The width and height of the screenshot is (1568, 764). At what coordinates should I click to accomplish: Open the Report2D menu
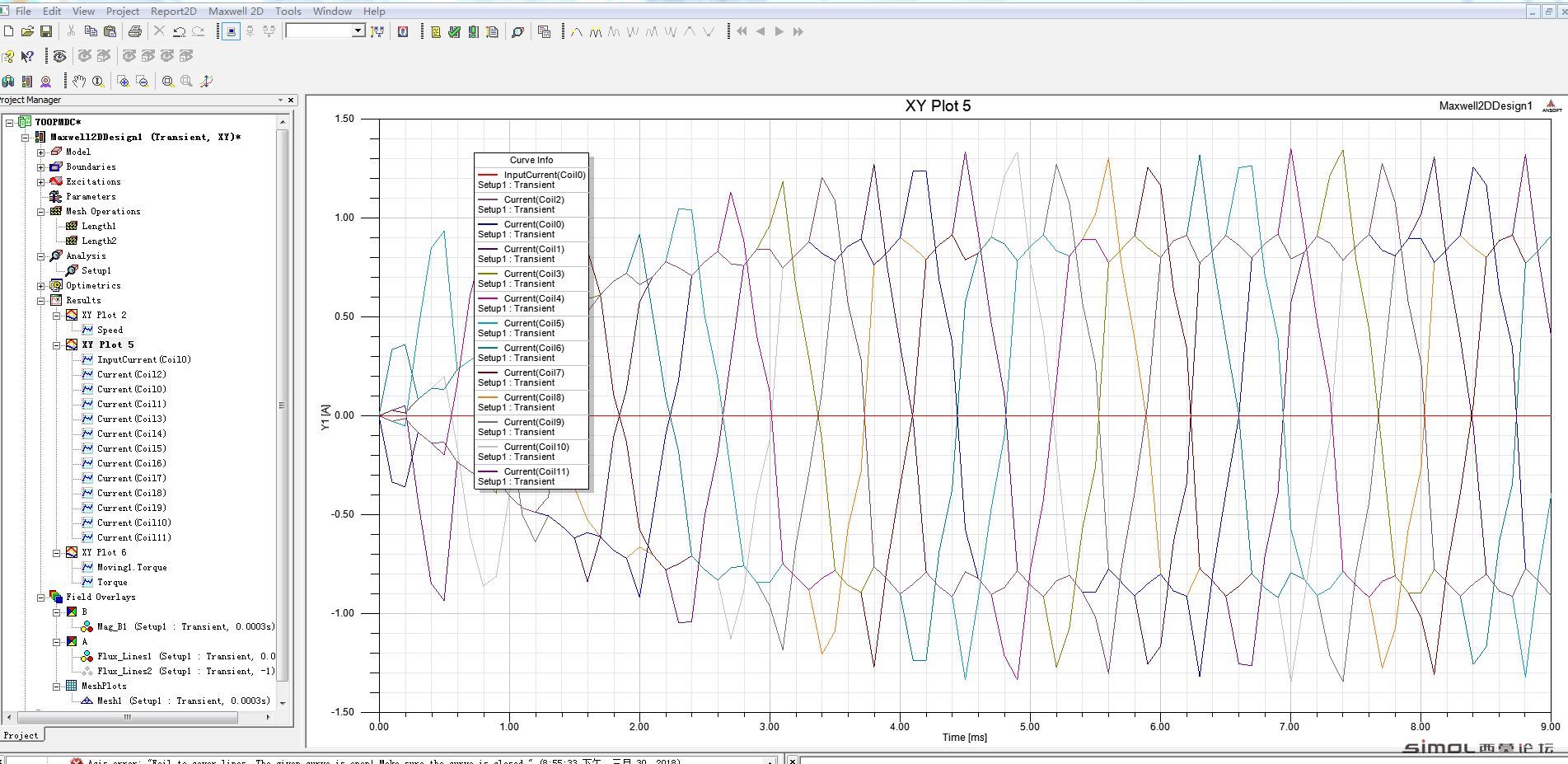pyautogui.click(x=173, y=11)
